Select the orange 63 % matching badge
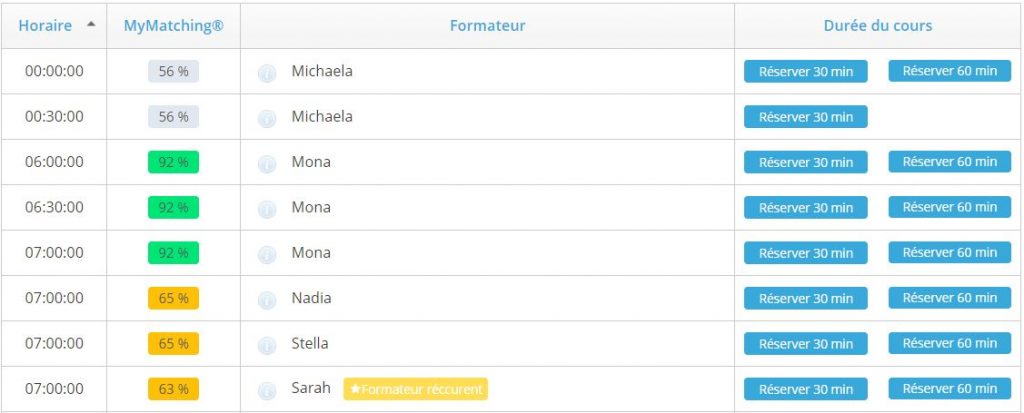Image resolution: width=1024 pixels, height=413 pixels. coord(173,389)
